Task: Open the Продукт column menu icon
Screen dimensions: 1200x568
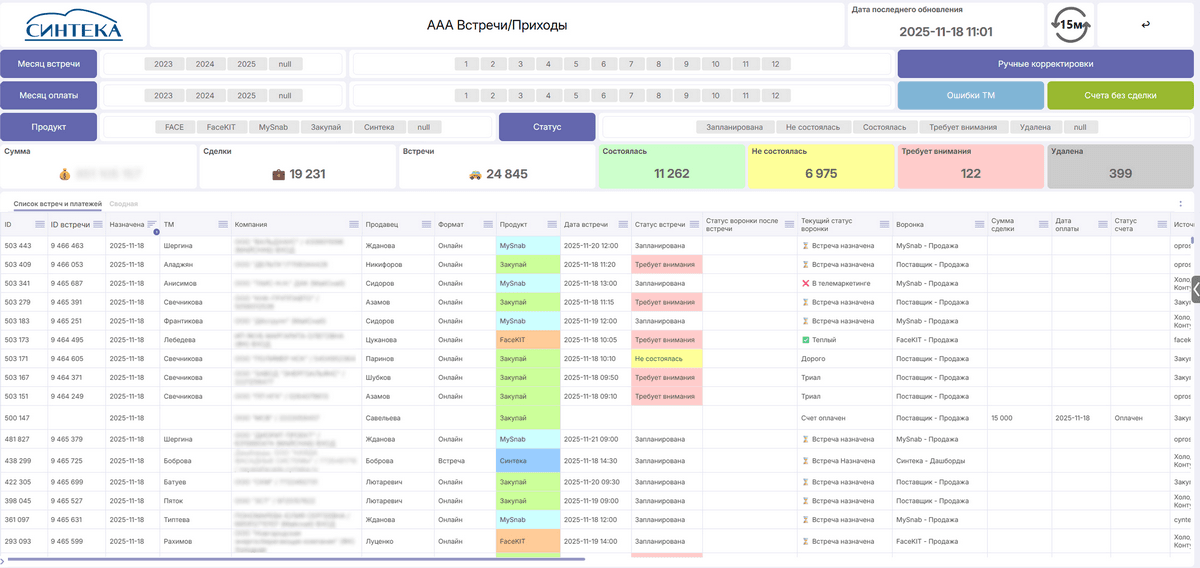Action: click(x=553, y=224)
